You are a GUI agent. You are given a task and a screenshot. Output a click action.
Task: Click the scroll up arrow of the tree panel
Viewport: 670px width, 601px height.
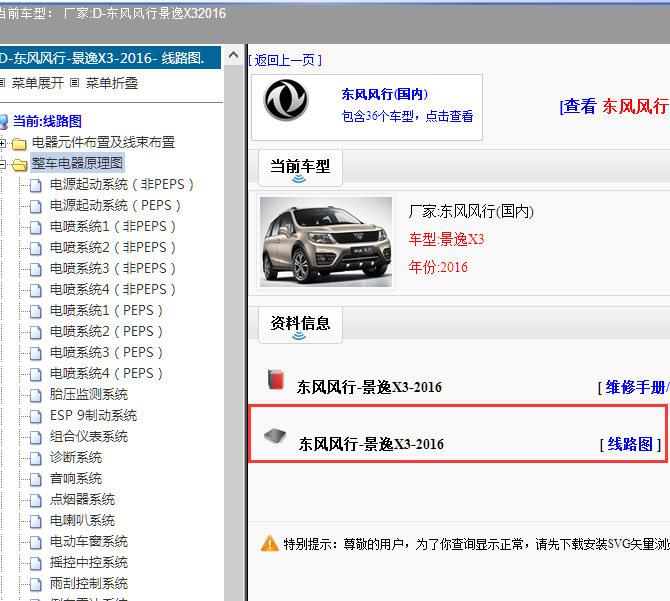point(233,55)
